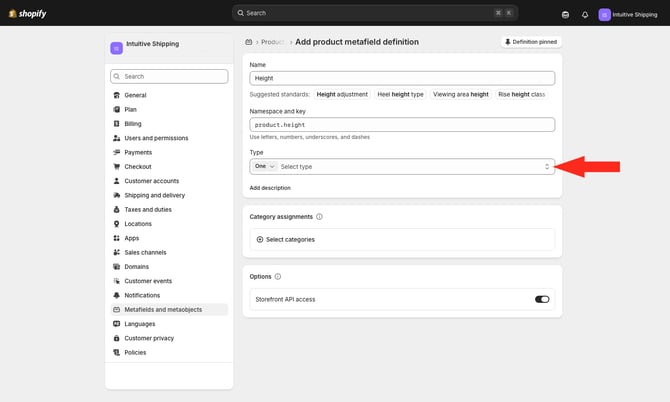The image size is (670, 402).
Task: Choose Height adjustment suggested standard
Action: pos(342,94)
